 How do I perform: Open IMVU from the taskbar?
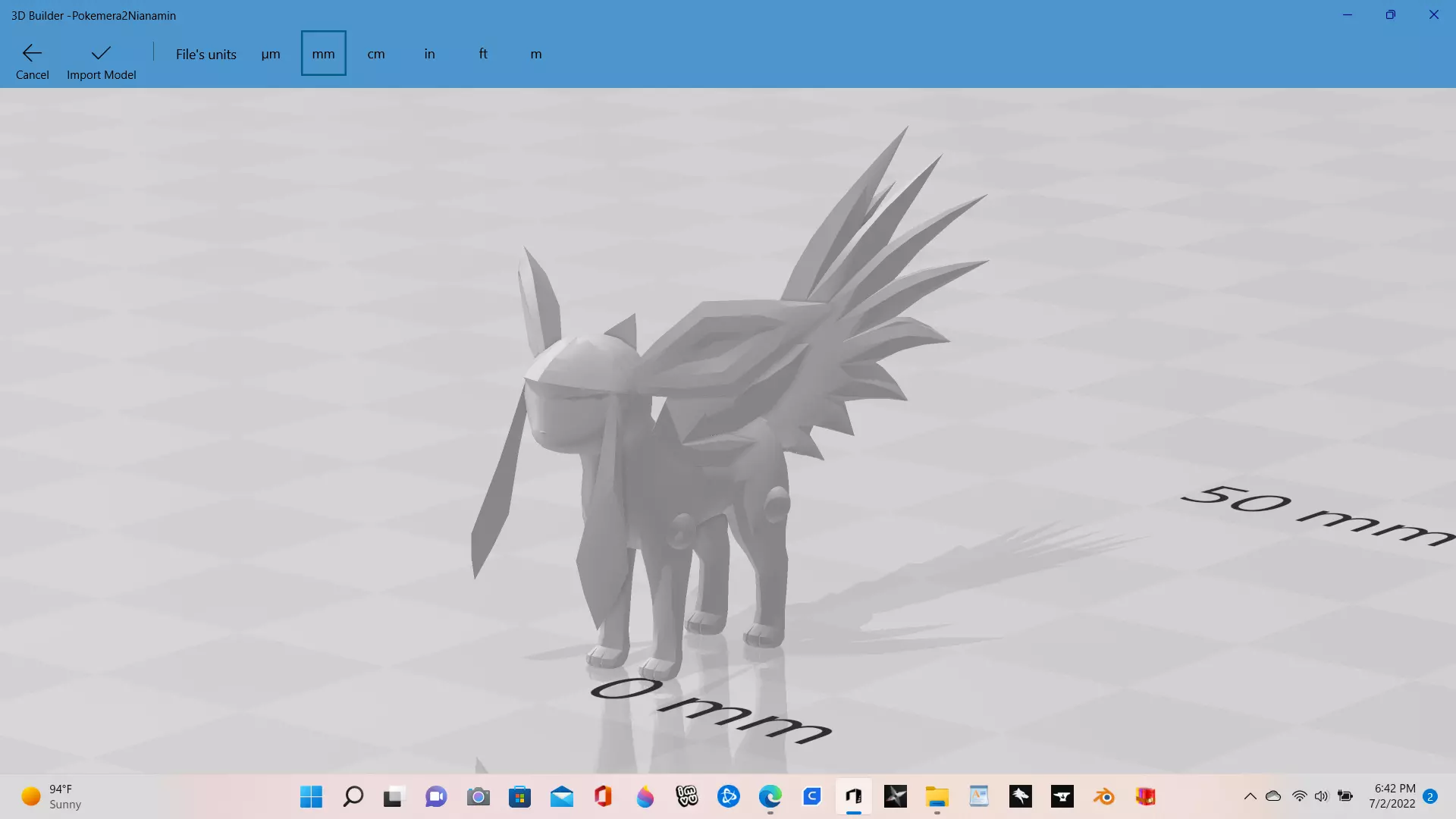(687, 796)
